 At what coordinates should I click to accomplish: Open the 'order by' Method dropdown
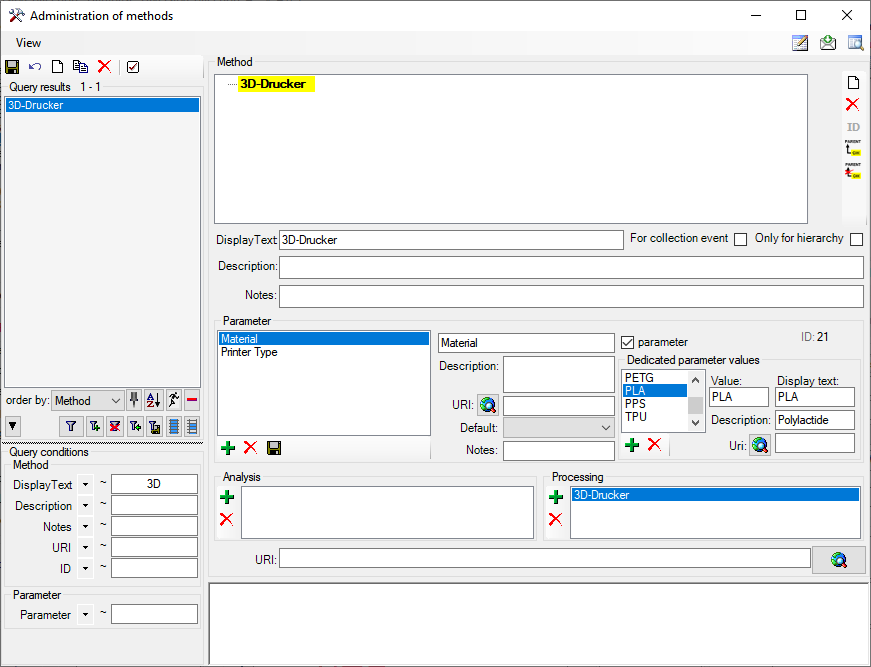click(x=88, y=401)
